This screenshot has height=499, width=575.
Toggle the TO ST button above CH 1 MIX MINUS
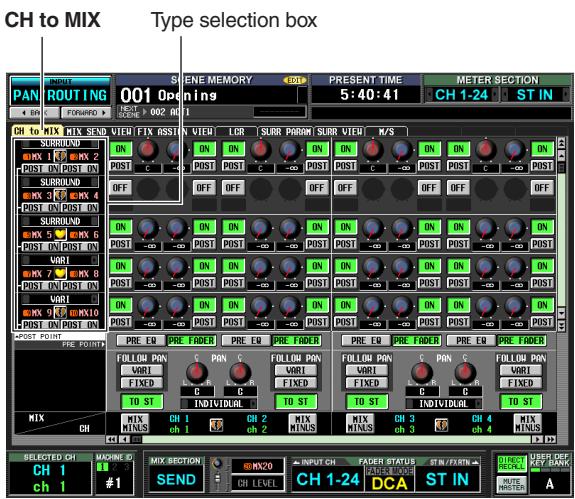[142, 401]
